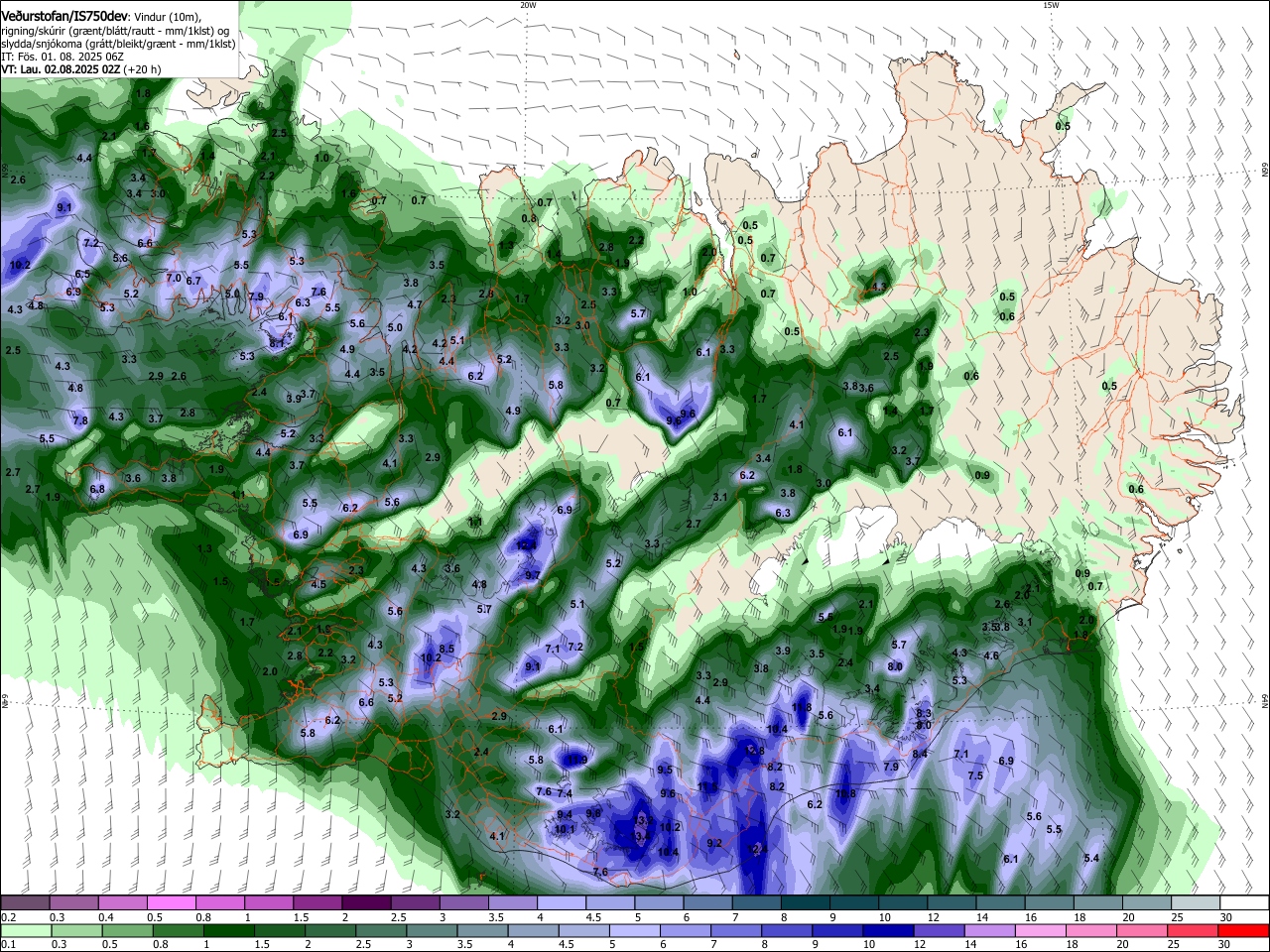Select the darkest green swatch labeled 1 on rain scale

(x=228, y=930)
